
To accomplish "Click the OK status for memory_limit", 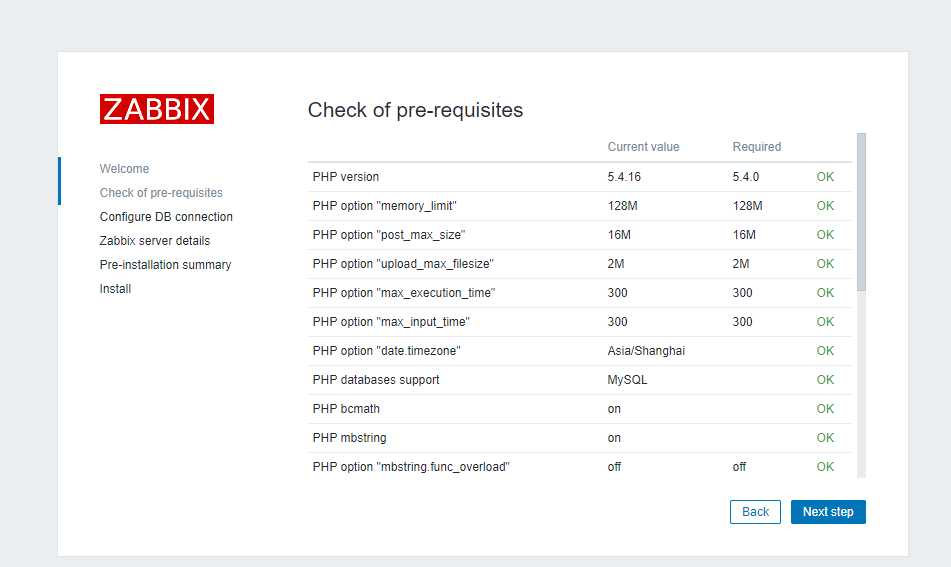I will 825,206.
